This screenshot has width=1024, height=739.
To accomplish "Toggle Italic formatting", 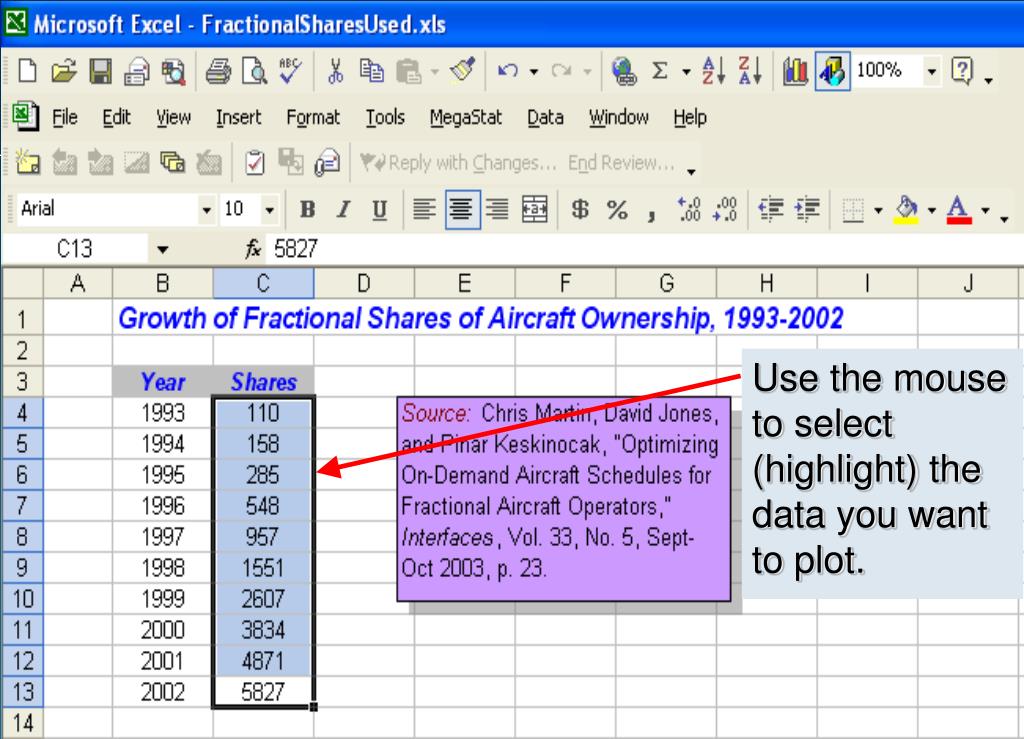I will (x=343, y=210).
